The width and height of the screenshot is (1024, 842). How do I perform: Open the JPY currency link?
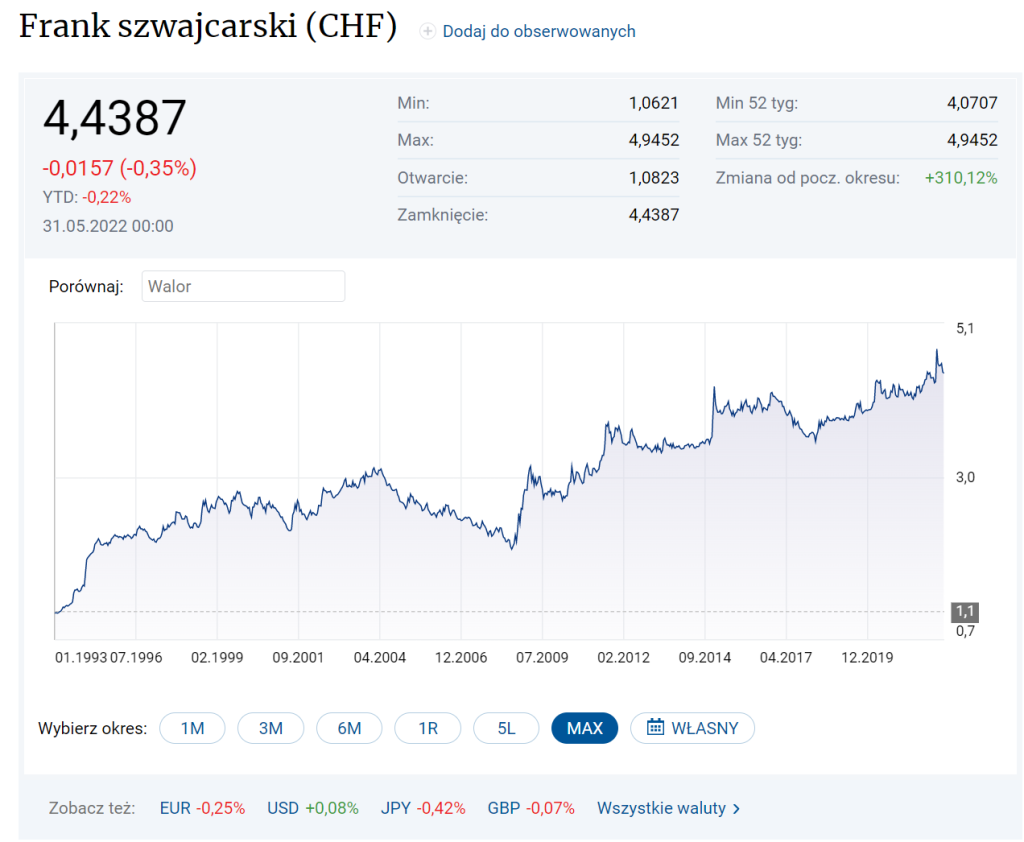pyautogui.click(x=395, y=808)
